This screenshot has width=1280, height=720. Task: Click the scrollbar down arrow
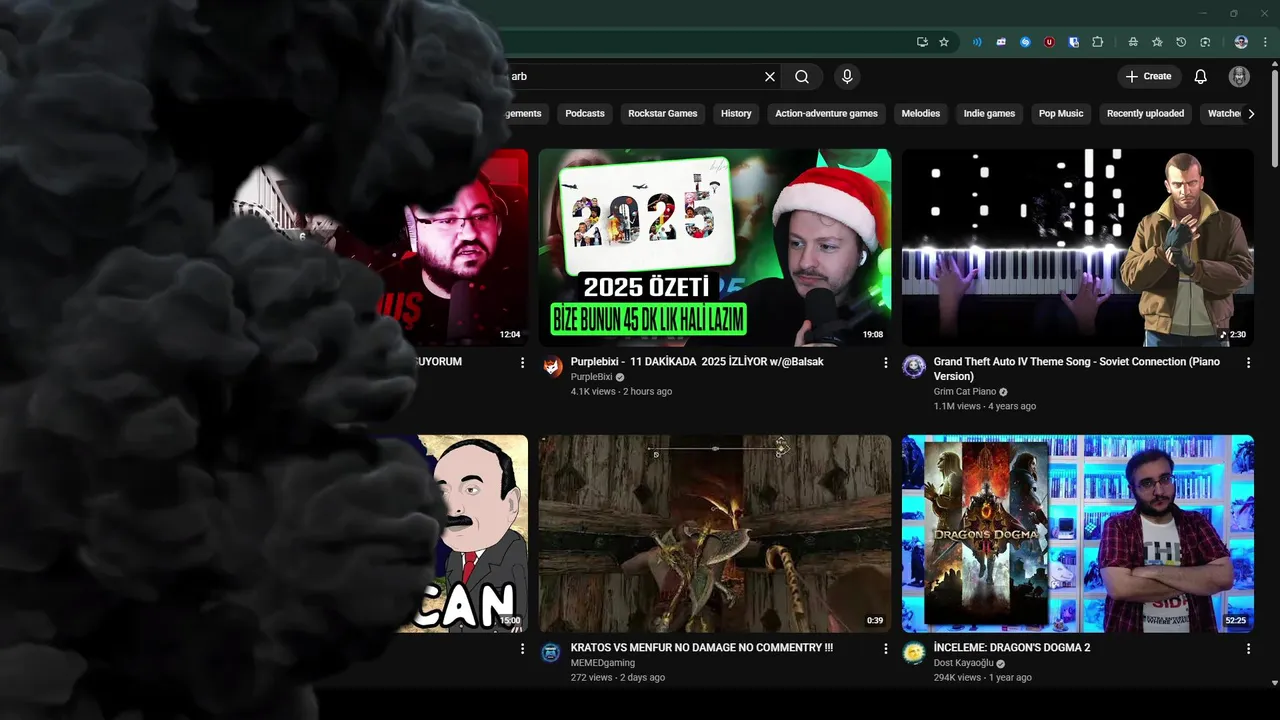pyautogui.click(x=1274, y=683)
